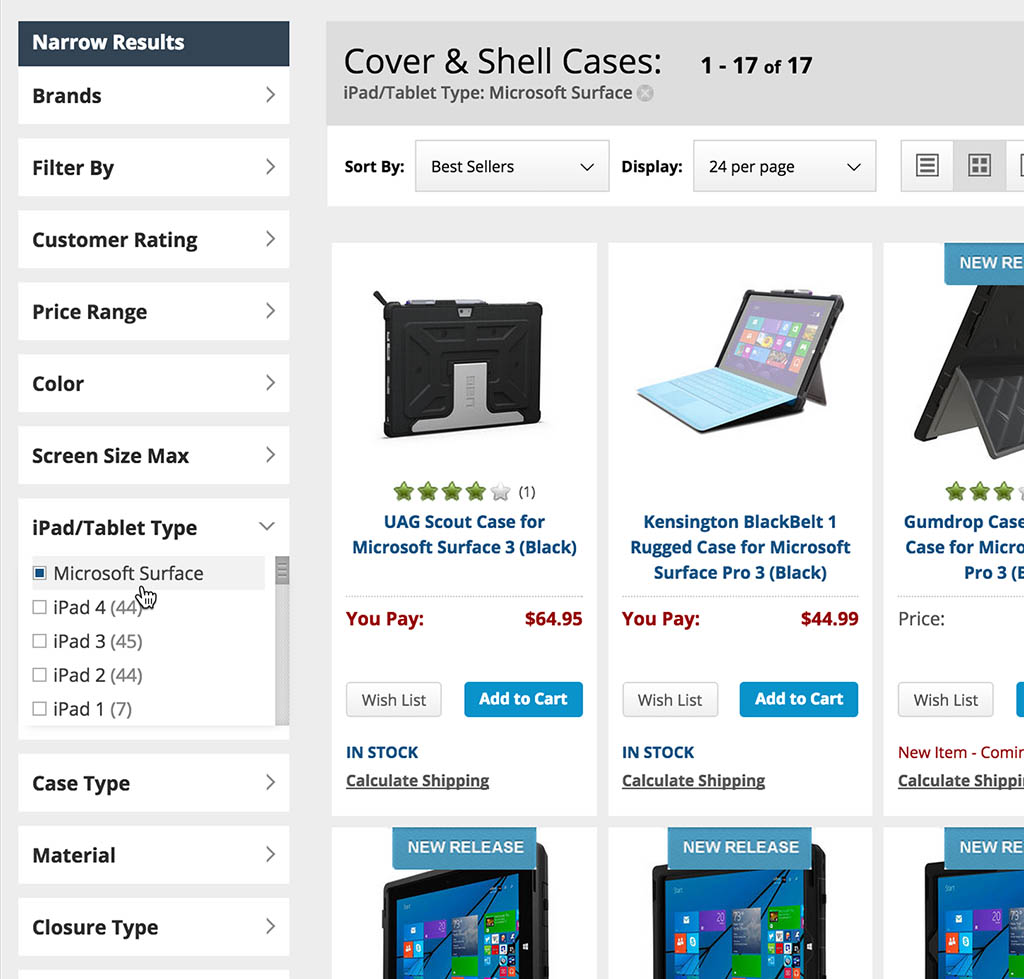Uncheck the Microsoft Surface checkbox
Image resolution: width=1024 pixels, height=979 pixels.
[40, 573]
